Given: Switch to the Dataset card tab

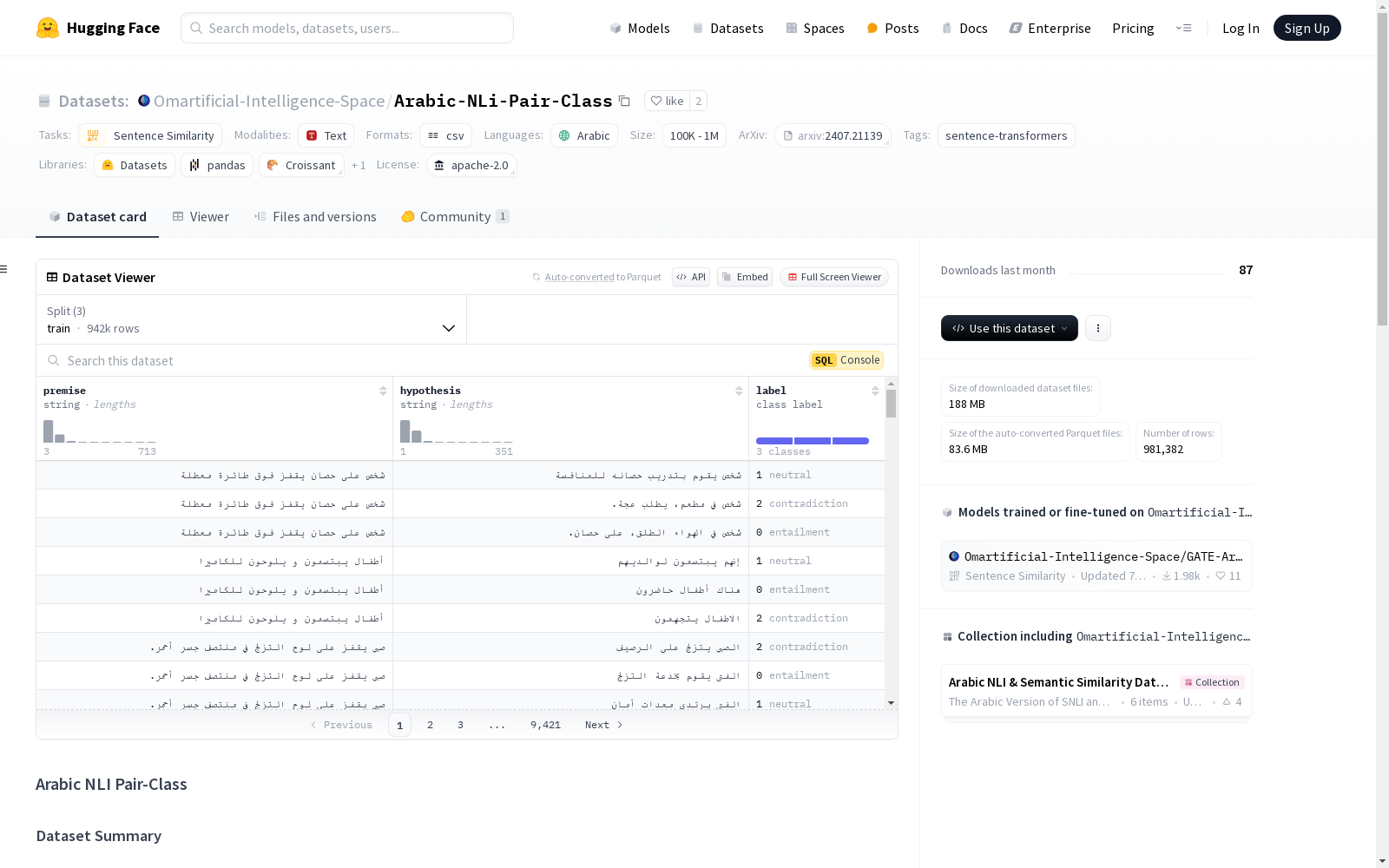Looking at the screenshot, I should [x=97, y=217].
